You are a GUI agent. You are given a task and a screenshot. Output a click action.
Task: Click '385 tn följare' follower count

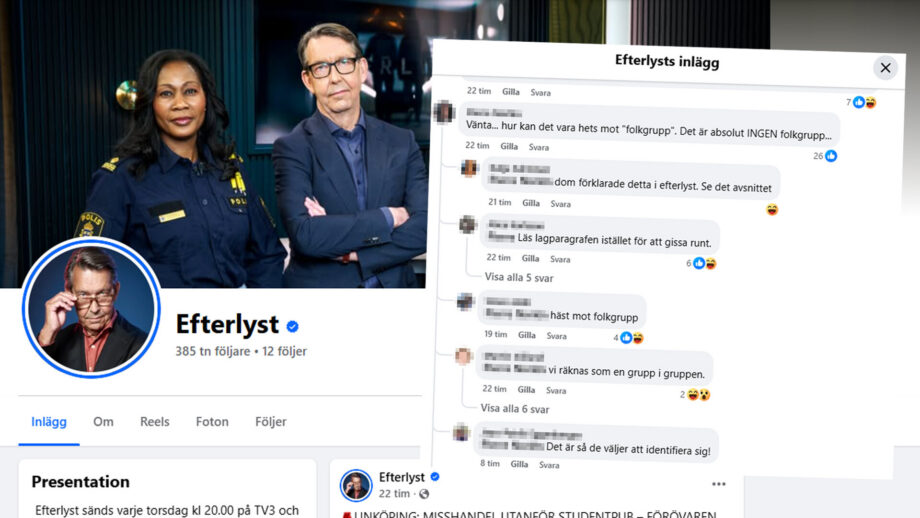tap(212, 351)
